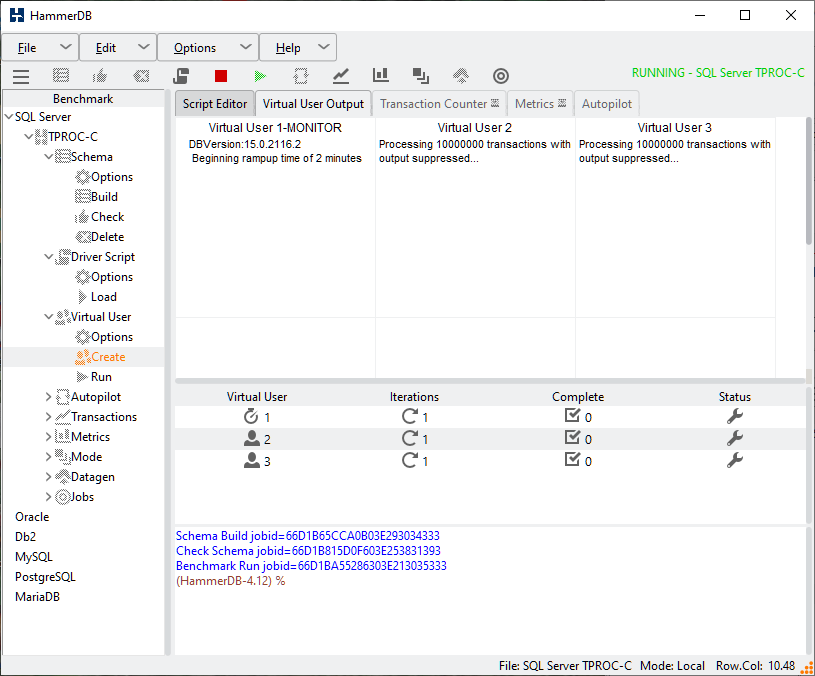Click the jobs target toolbar icon
This screenshot has width=815, height=676.
(501, 76)
